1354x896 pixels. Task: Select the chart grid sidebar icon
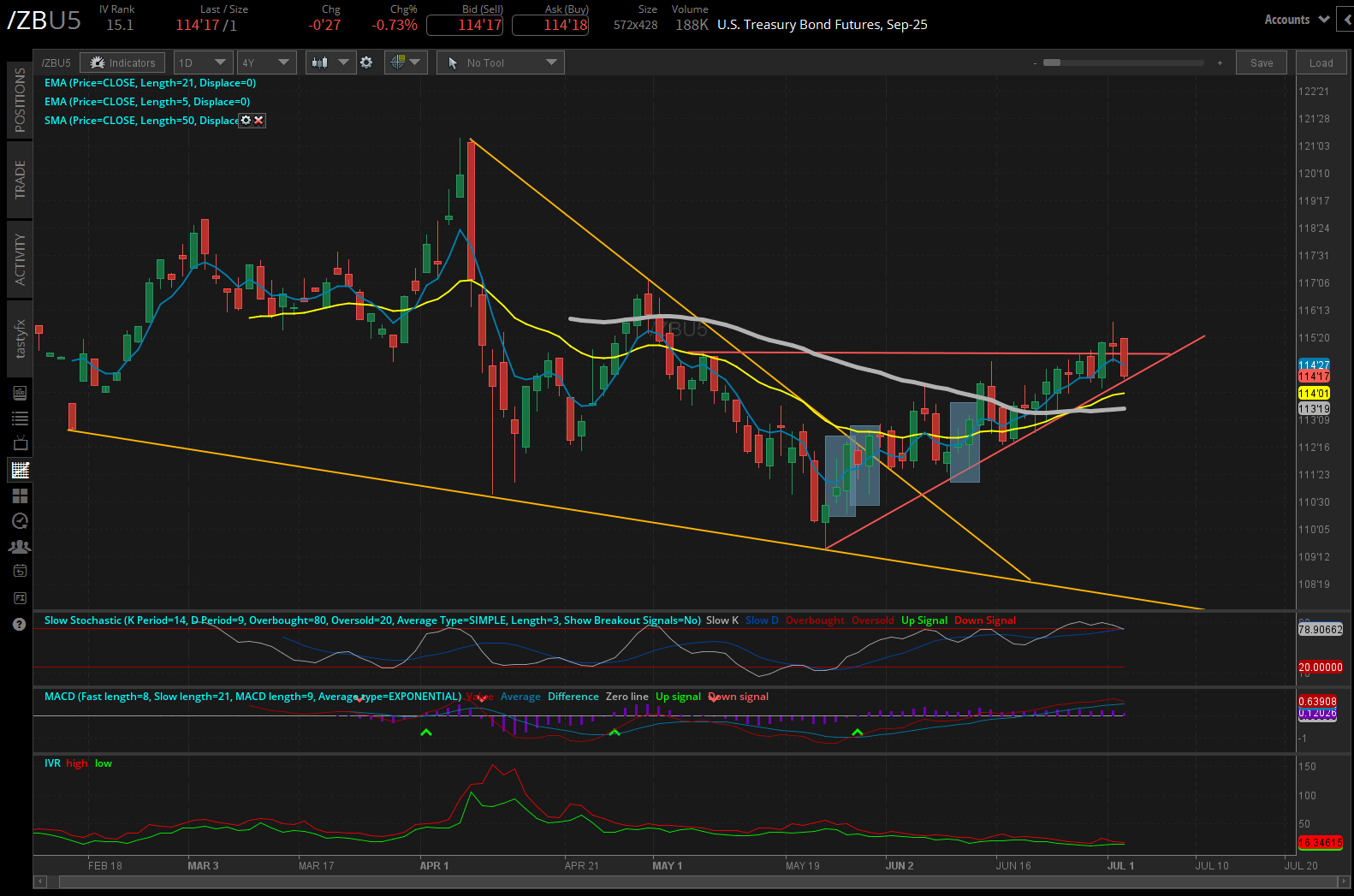(20, 470)
